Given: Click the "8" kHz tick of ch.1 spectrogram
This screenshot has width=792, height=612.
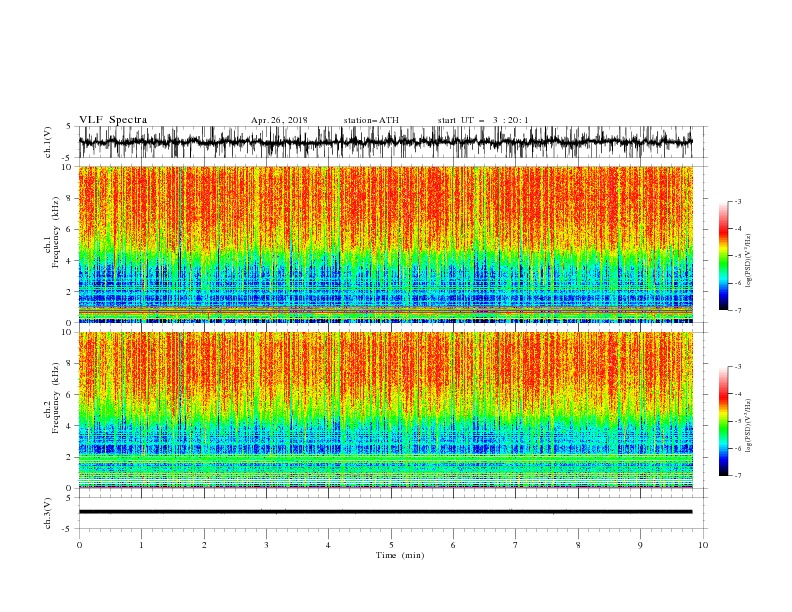Looking at the screenshot, I should 70,198.
